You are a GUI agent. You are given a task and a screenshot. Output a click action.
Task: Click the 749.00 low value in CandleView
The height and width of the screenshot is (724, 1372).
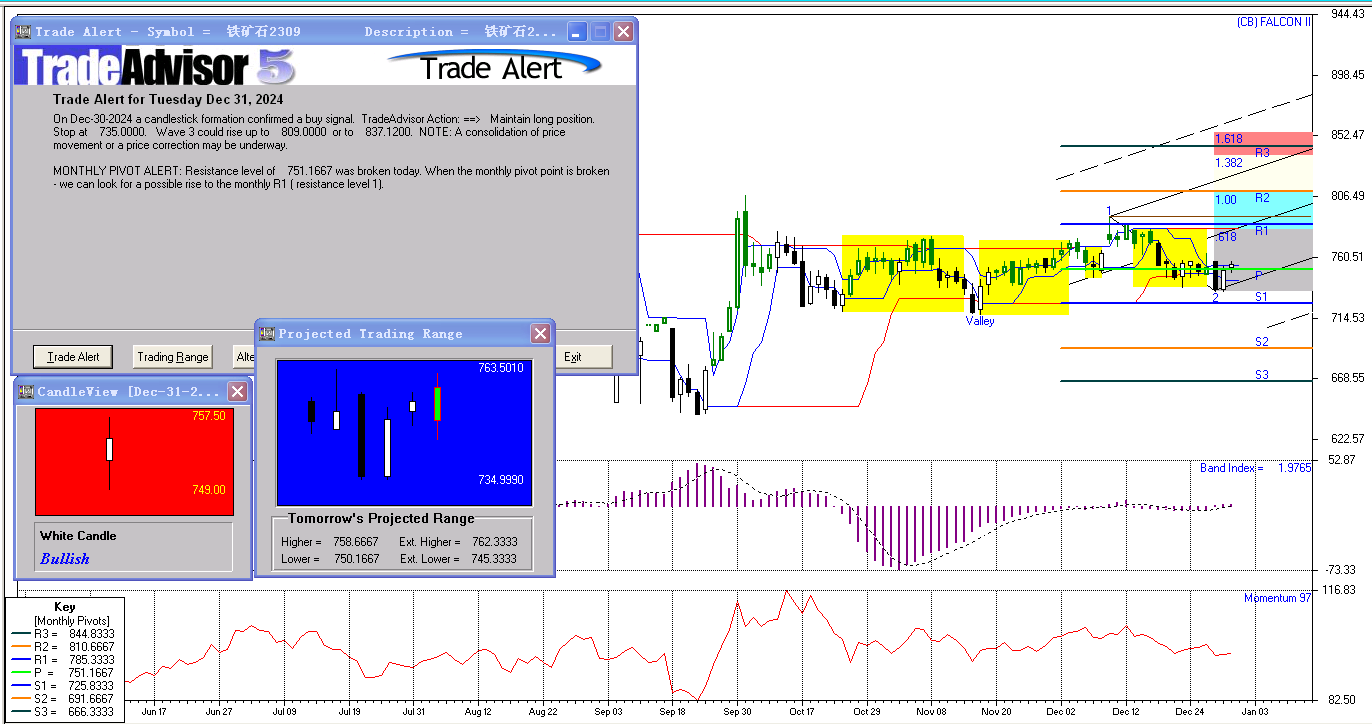(209, 490)
